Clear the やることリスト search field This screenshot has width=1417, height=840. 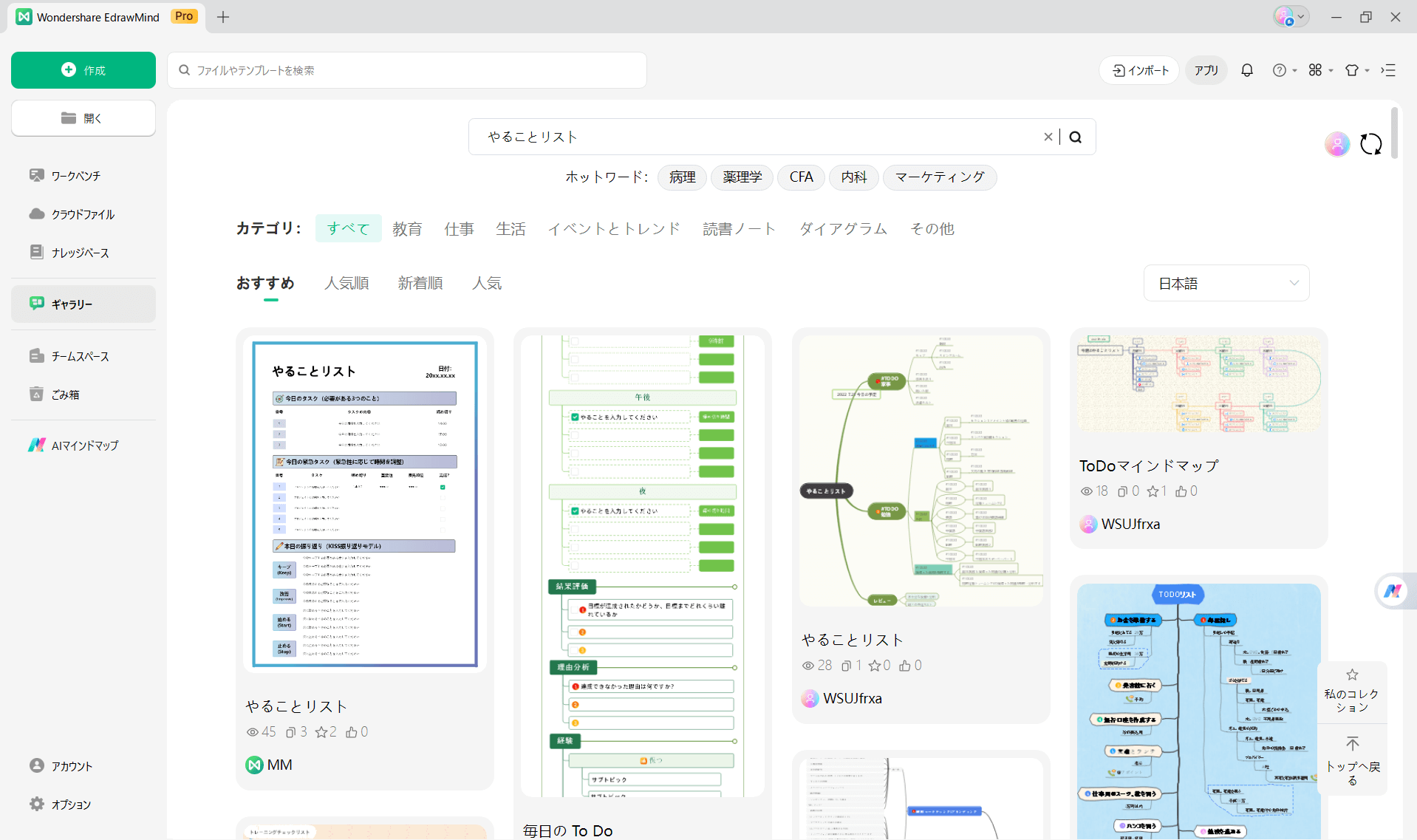pos(1048,137)
